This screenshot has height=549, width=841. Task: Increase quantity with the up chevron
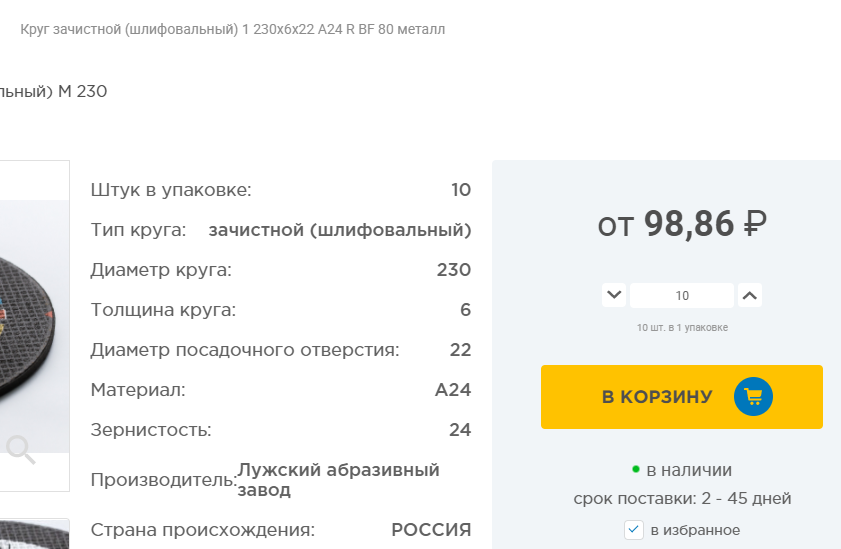pyautogui.click(x=750, y=295)
